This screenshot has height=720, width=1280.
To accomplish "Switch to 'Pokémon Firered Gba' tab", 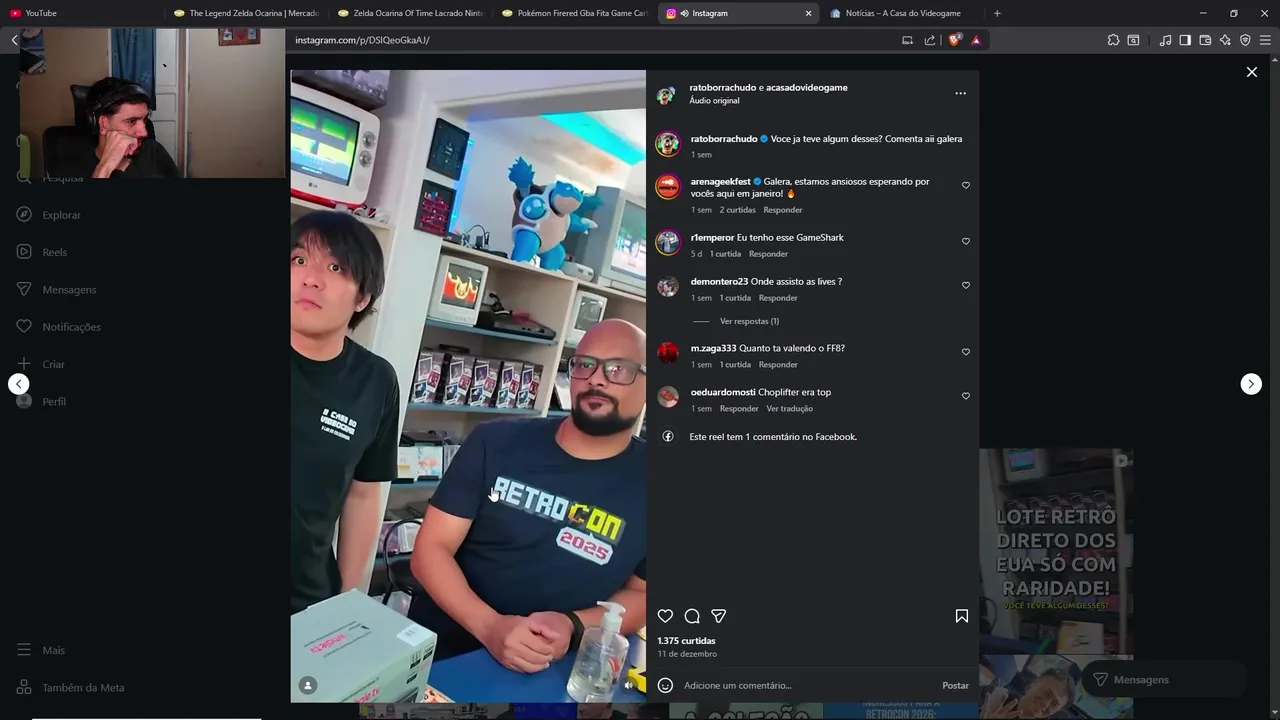I will pyautogui.click(x=574, y=13).
